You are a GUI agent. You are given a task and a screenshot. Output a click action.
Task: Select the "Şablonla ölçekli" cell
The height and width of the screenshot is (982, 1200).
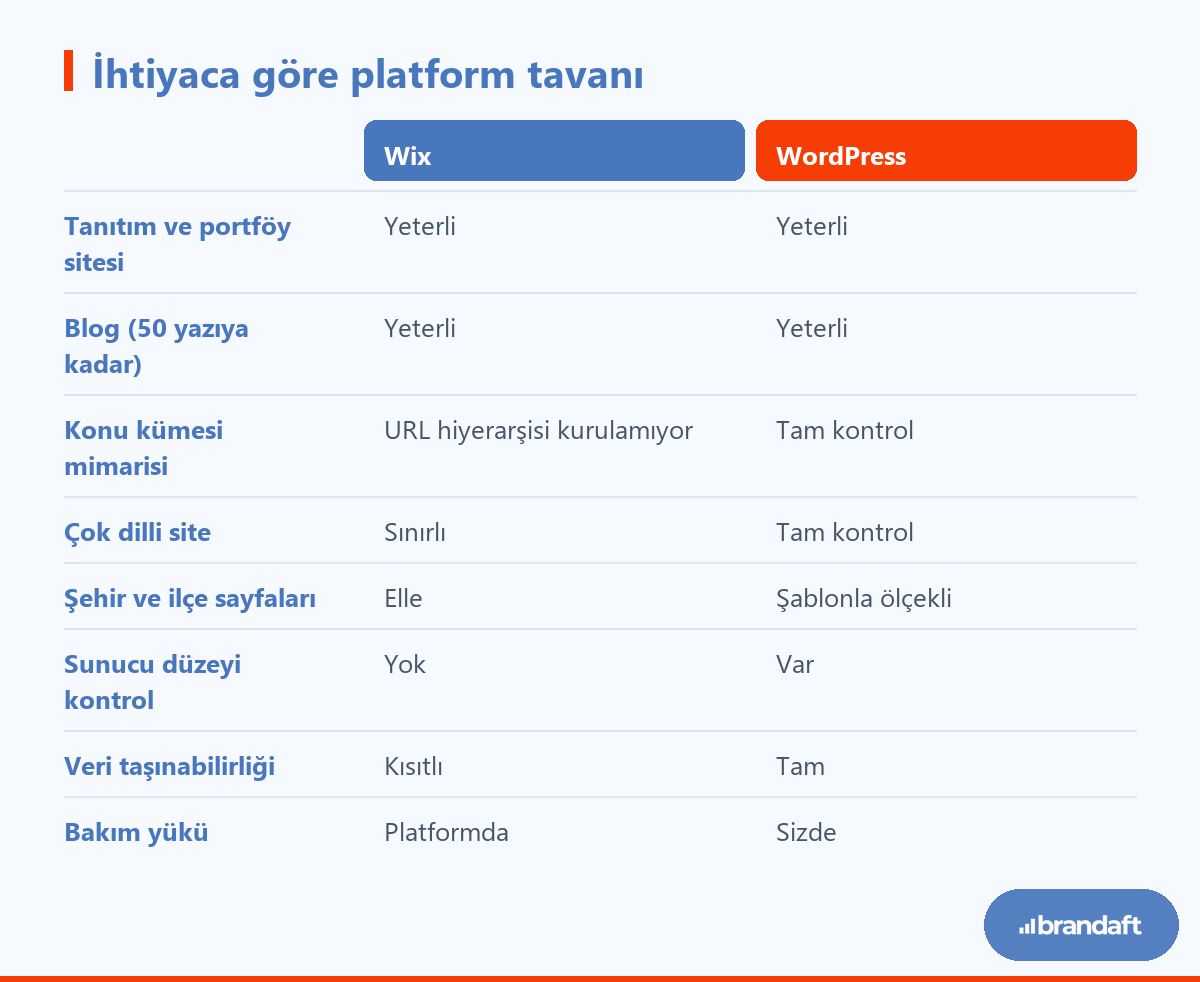click(x=864, y=599)
